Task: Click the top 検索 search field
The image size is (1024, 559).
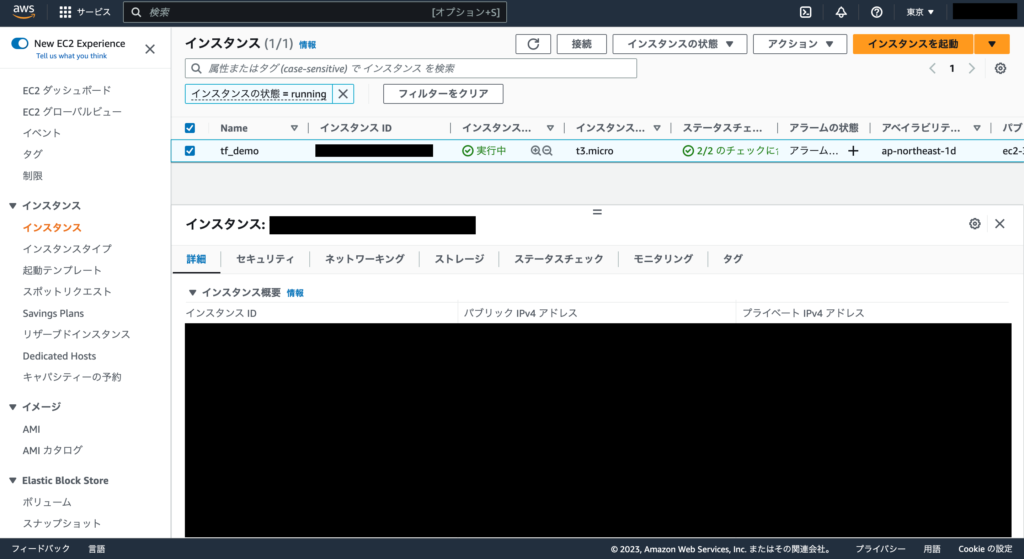Action: point(315,12)
